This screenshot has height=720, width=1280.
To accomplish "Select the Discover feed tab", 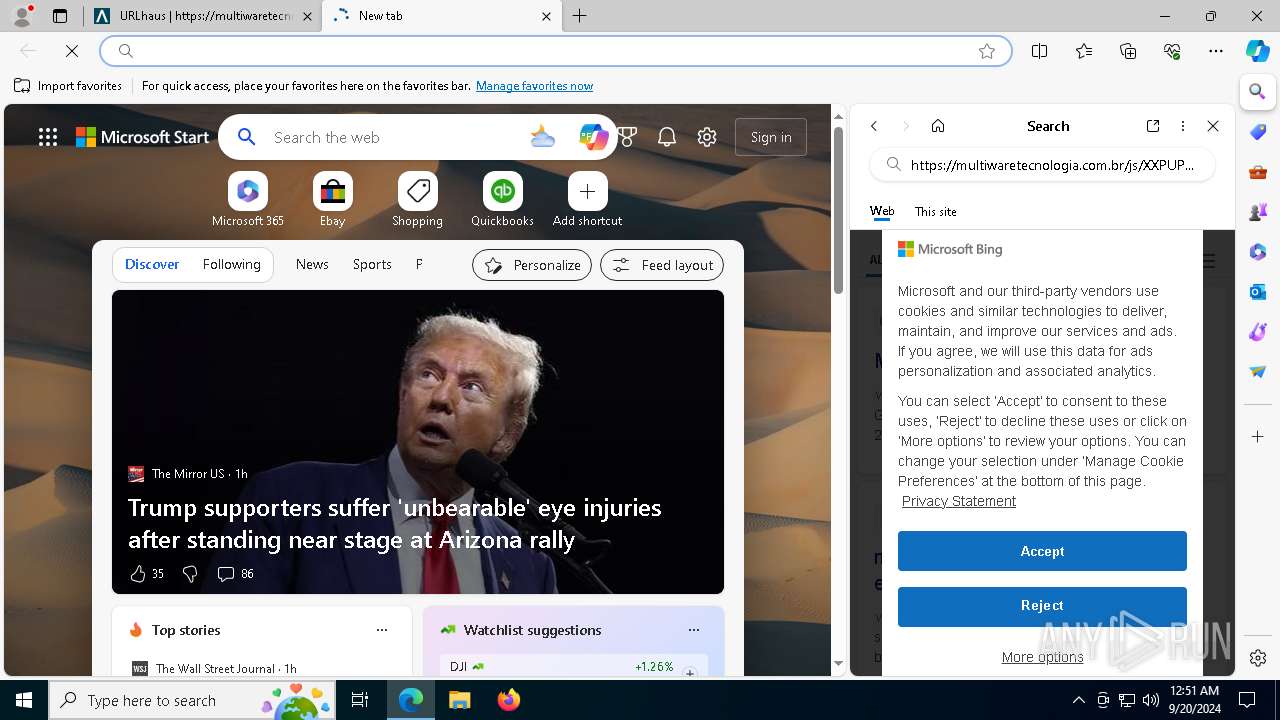I will (x=152, y=264).
